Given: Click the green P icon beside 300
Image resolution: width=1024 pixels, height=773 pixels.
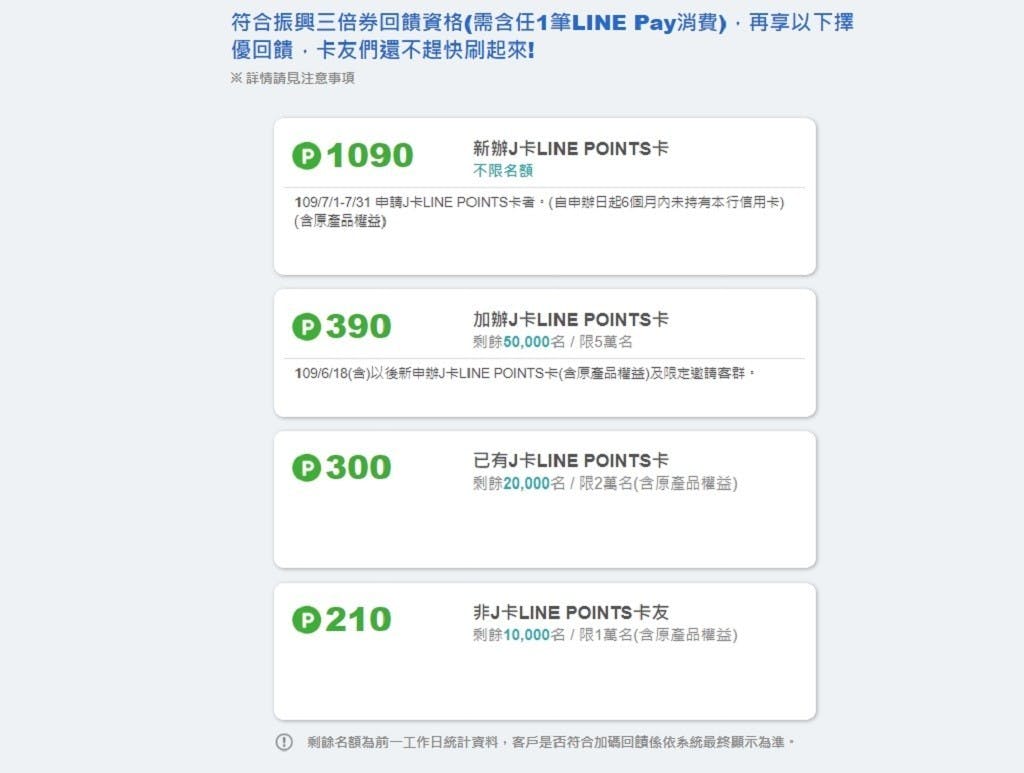Looking at the screenshot, I should pyautogui.click(x=306, y=468).
